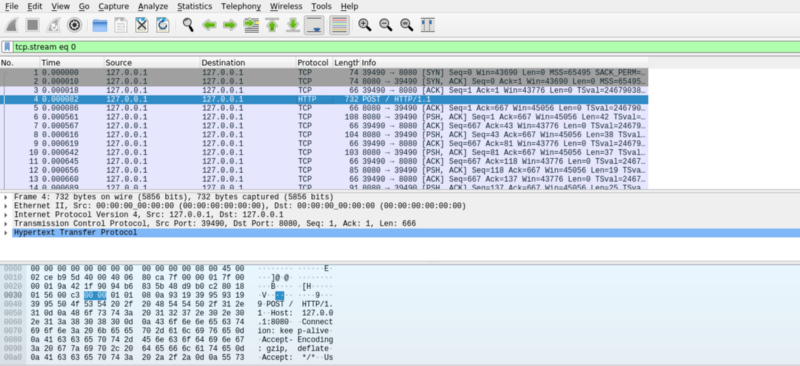The width and height of the screenshot is (800, 366).
Task: Select packet 3 at time 0.000018
Action: click(324, 90)
